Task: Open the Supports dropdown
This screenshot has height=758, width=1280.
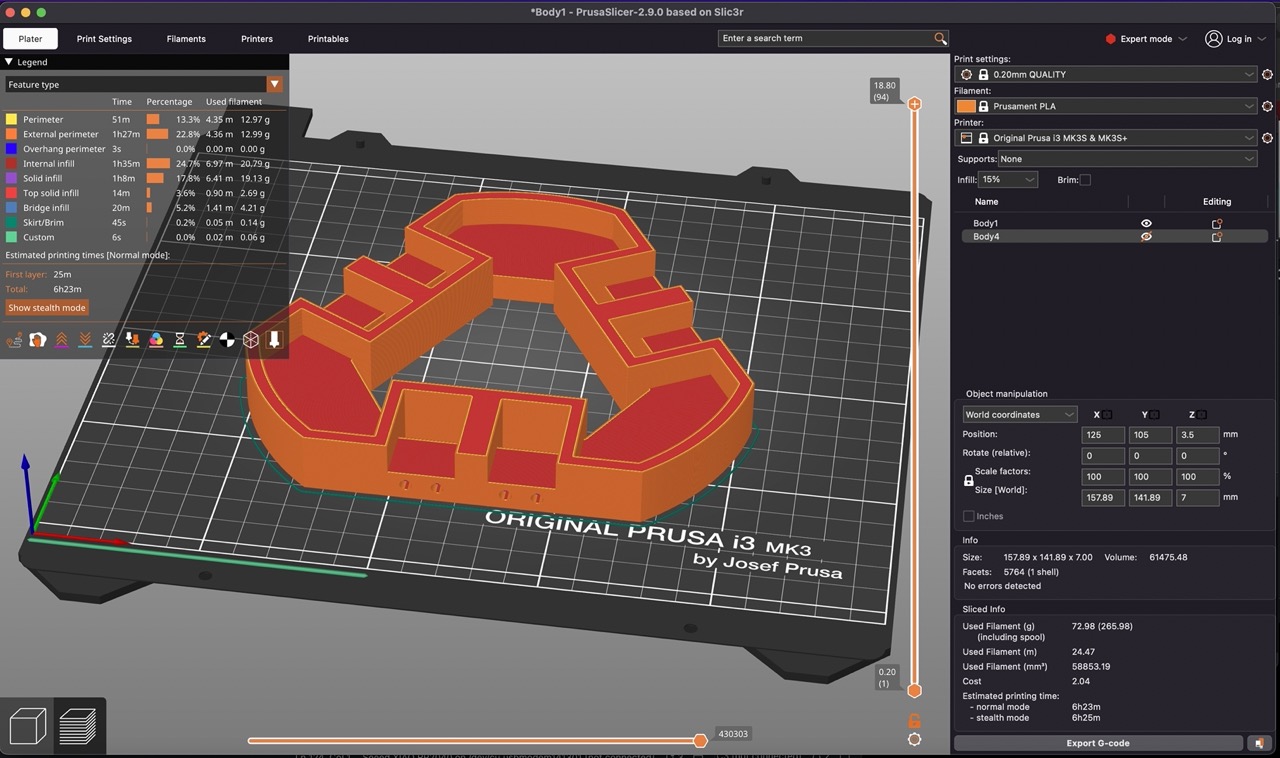Action: (1127, 159)
